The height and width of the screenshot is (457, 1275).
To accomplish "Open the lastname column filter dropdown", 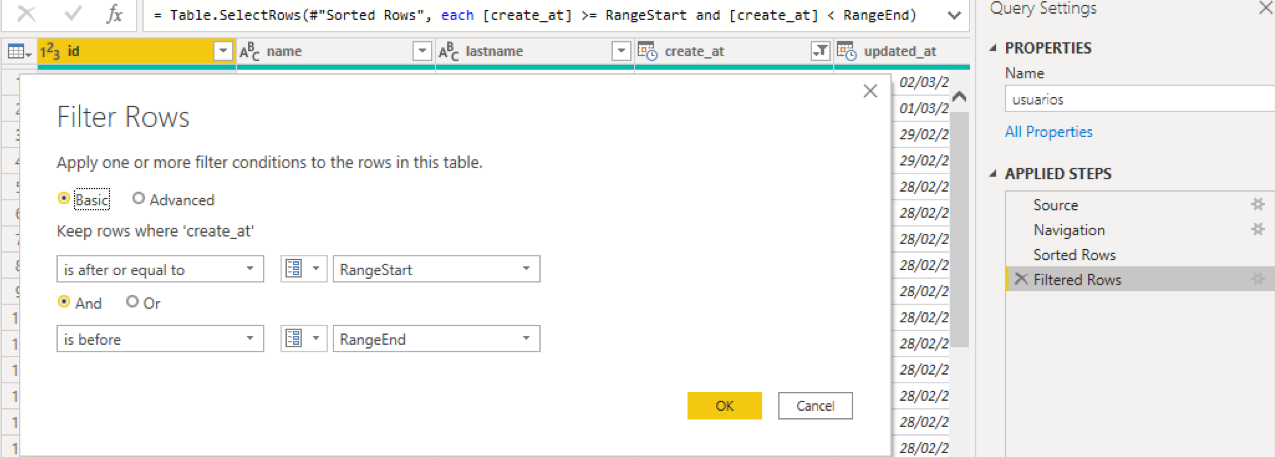I will [x=621, y=51].
